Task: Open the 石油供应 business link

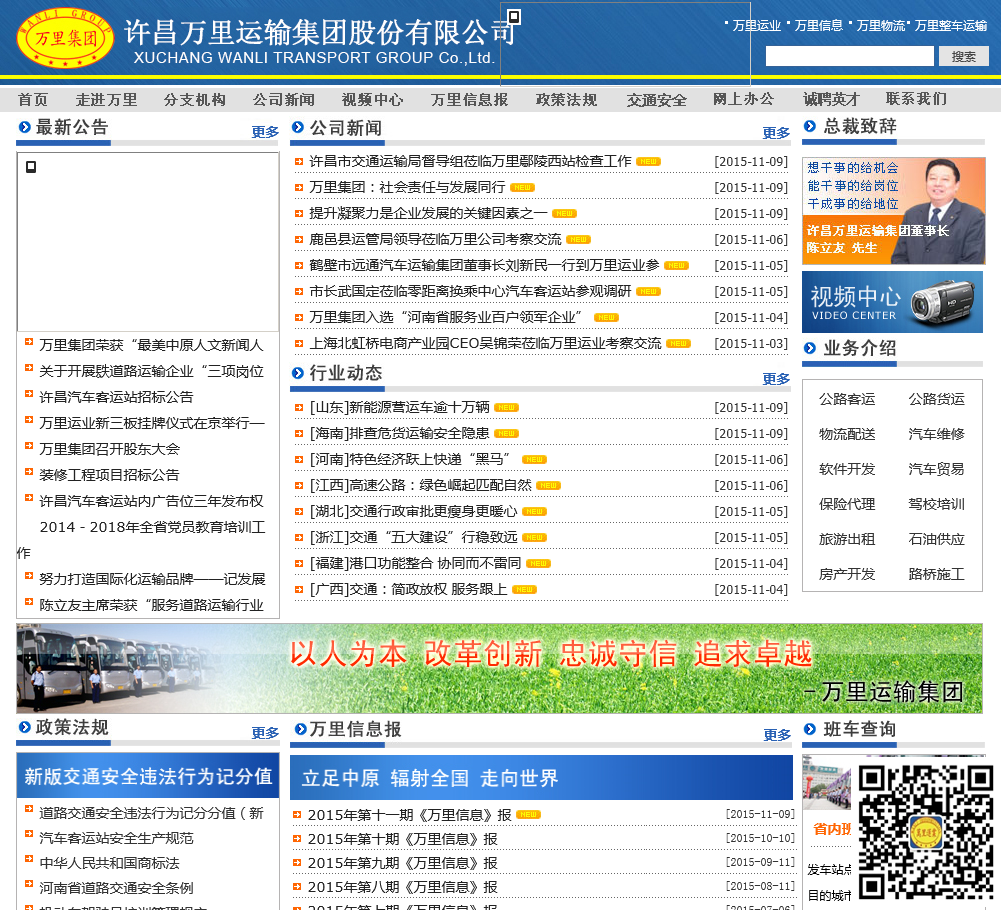Action: coord(937,540)
